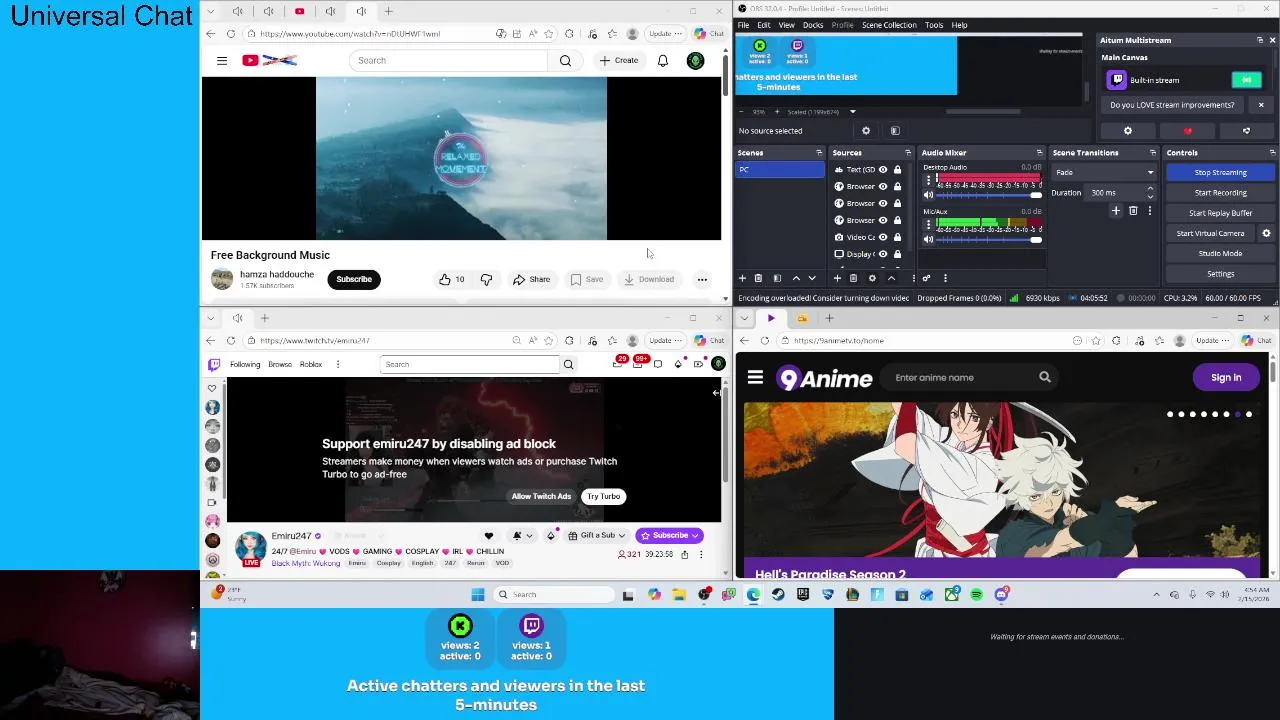Open the YouTube video more actions menu
Image resolution: width=1280 pixels, height=720 pixels.
[x=702, y=279]
